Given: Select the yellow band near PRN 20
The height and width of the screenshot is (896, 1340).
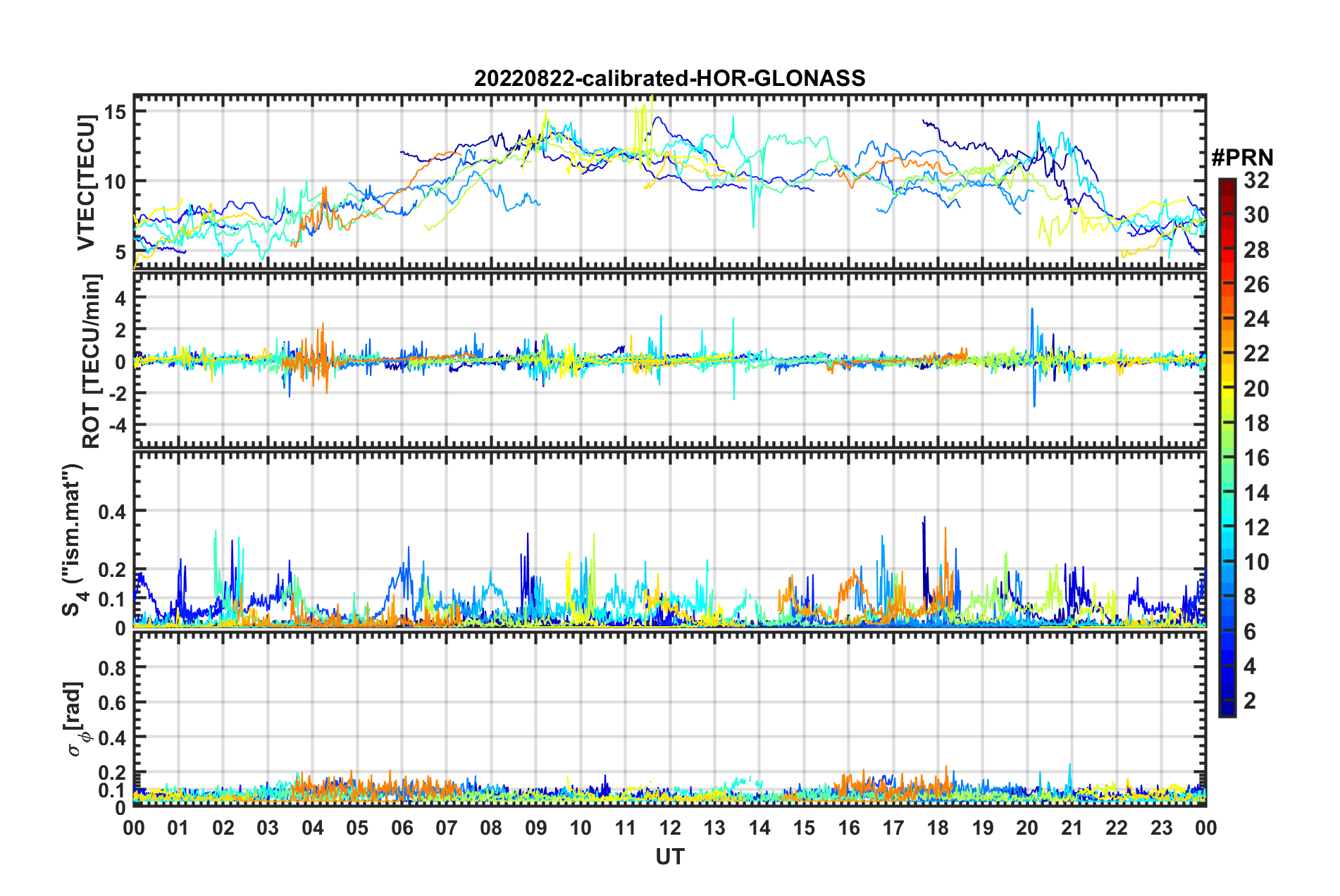Looking at the screenshot, I should click(x=1227, y=388).
